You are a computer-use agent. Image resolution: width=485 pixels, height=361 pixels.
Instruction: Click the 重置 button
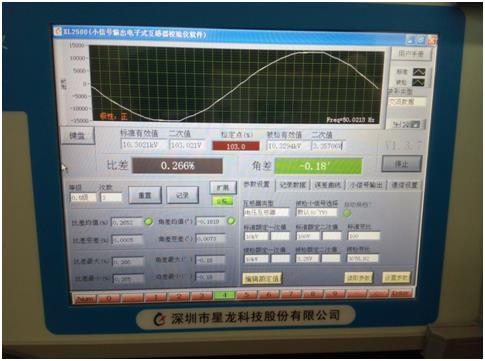point(145,195)
